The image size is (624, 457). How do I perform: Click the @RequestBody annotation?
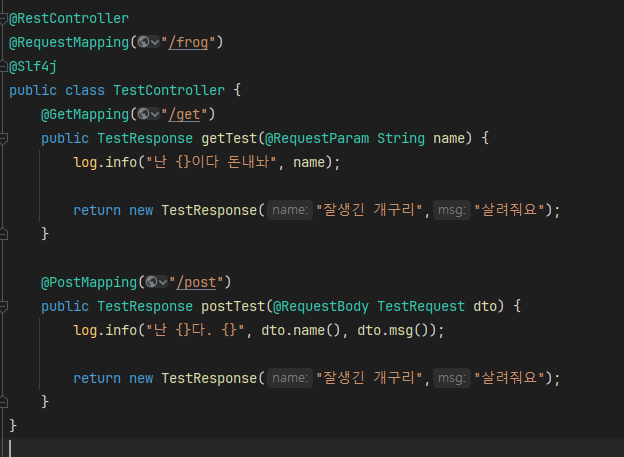(x=321, y=306)
